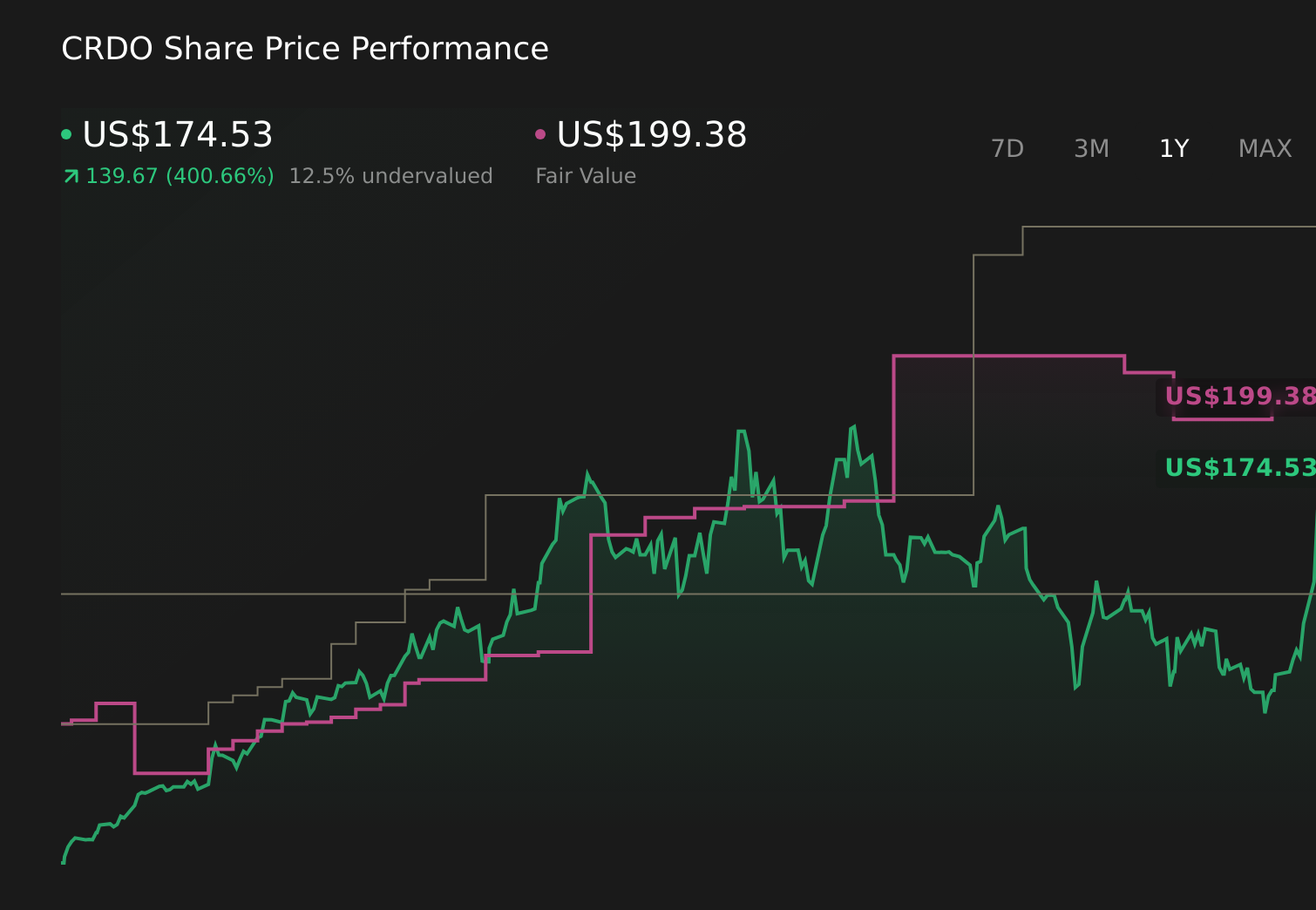Click the 139.67 (400.66%) gain text

(180, 176)
